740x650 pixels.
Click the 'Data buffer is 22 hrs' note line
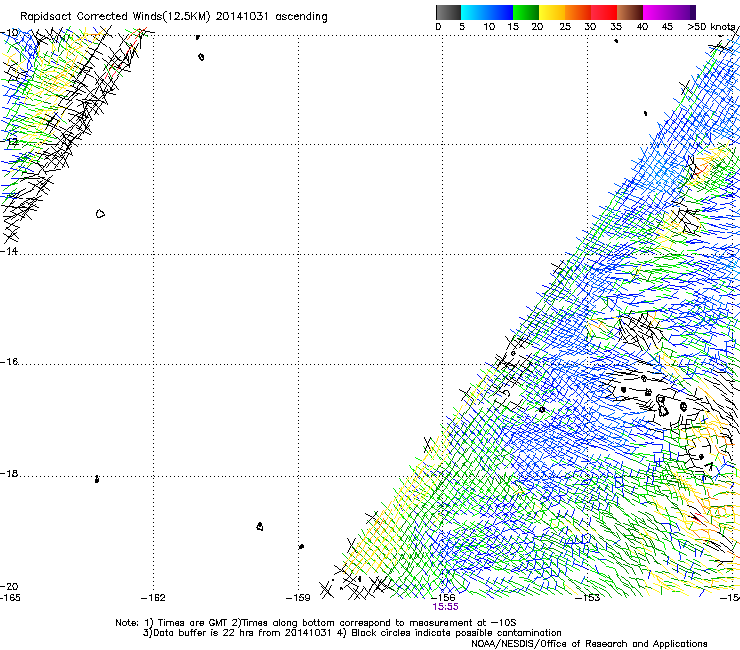click(352, 633)
